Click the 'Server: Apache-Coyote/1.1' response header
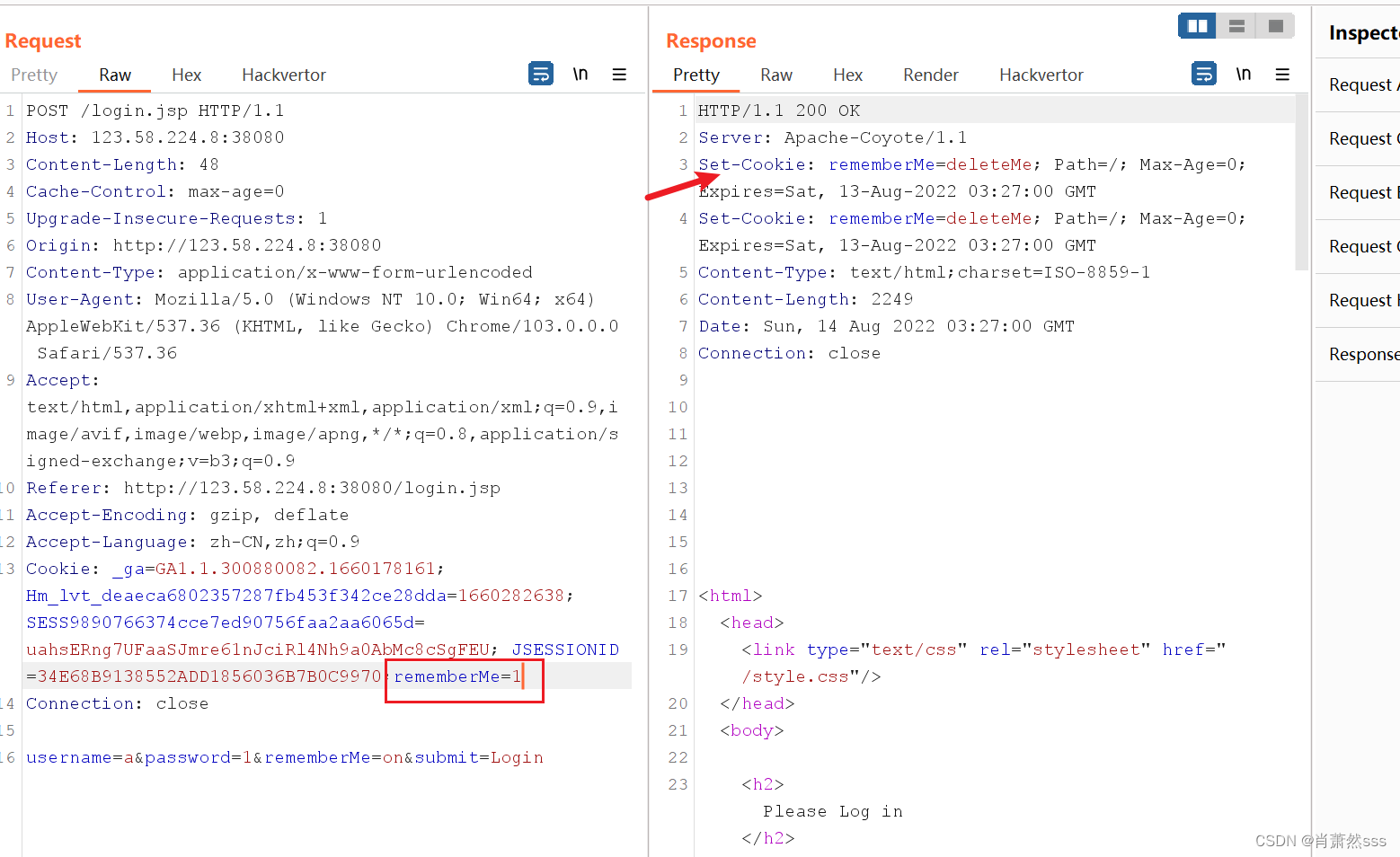This screenshot has width=1400, height=857. [833, 137]
